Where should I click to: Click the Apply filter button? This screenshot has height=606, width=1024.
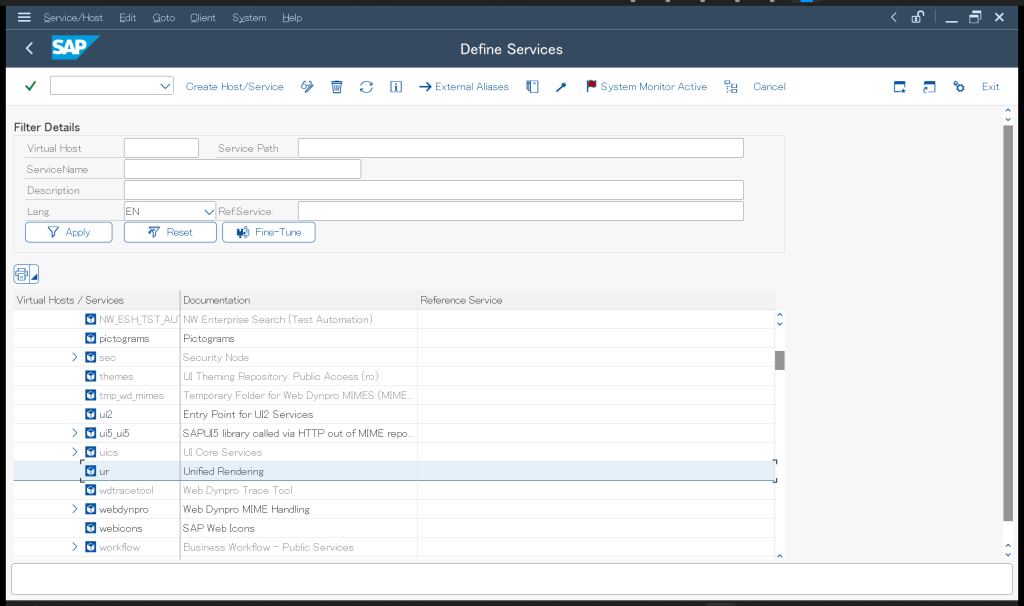(69, 232)
